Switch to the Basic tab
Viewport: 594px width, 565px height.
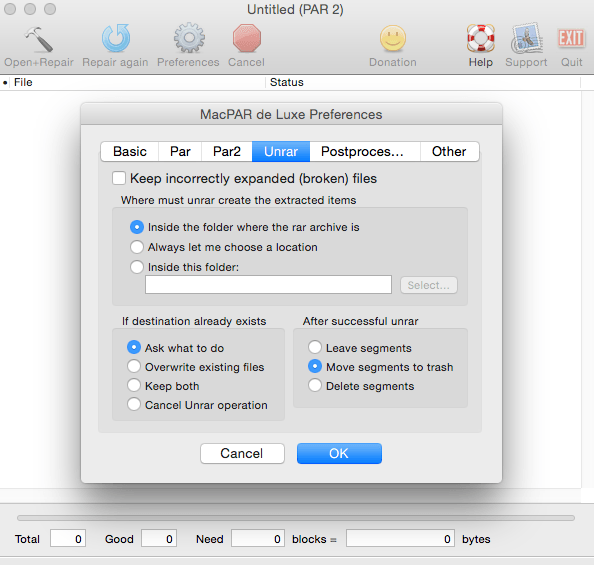pos(130,152)
